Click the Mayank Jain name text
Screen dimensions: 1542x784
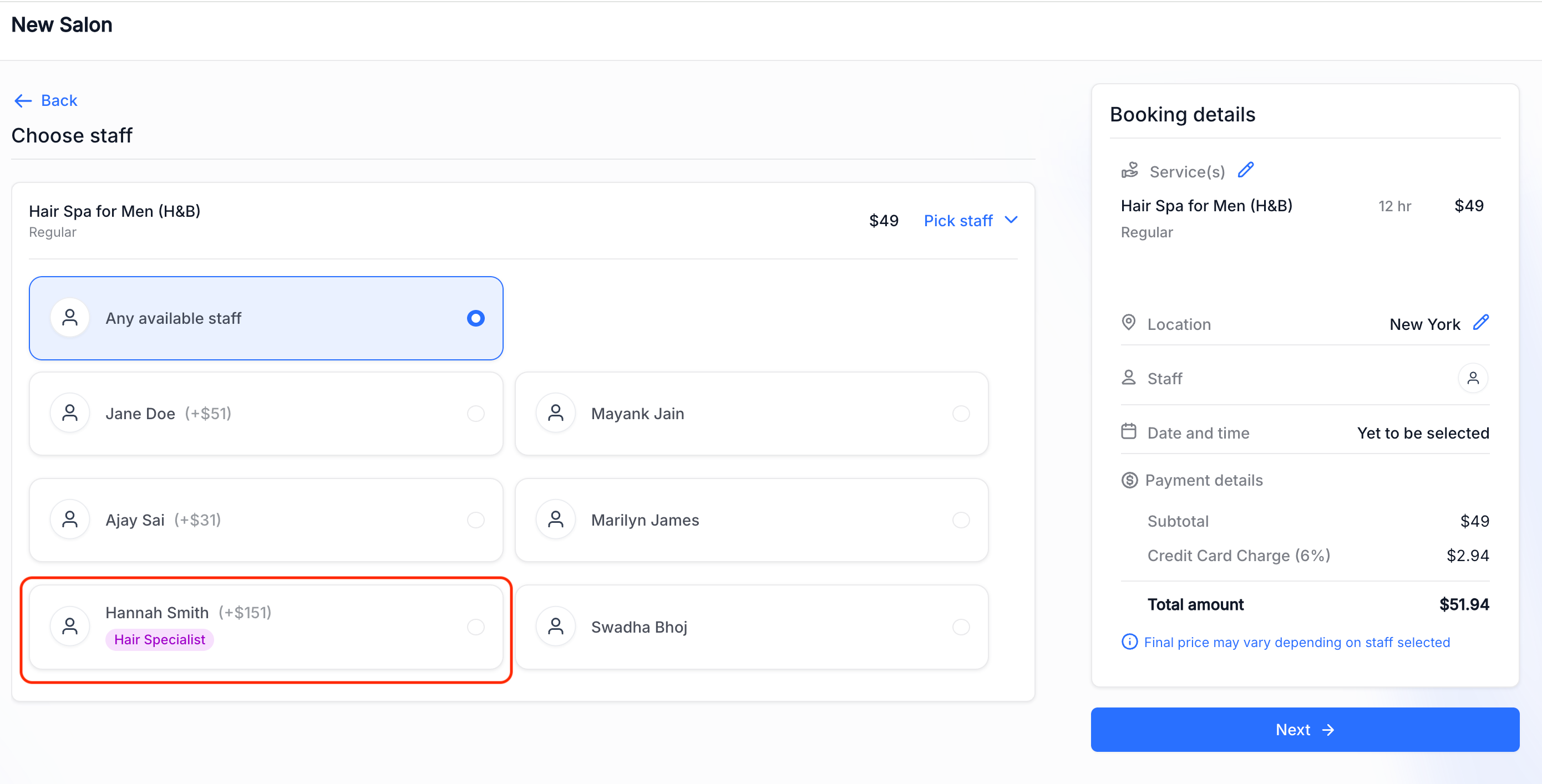point(637,414)
